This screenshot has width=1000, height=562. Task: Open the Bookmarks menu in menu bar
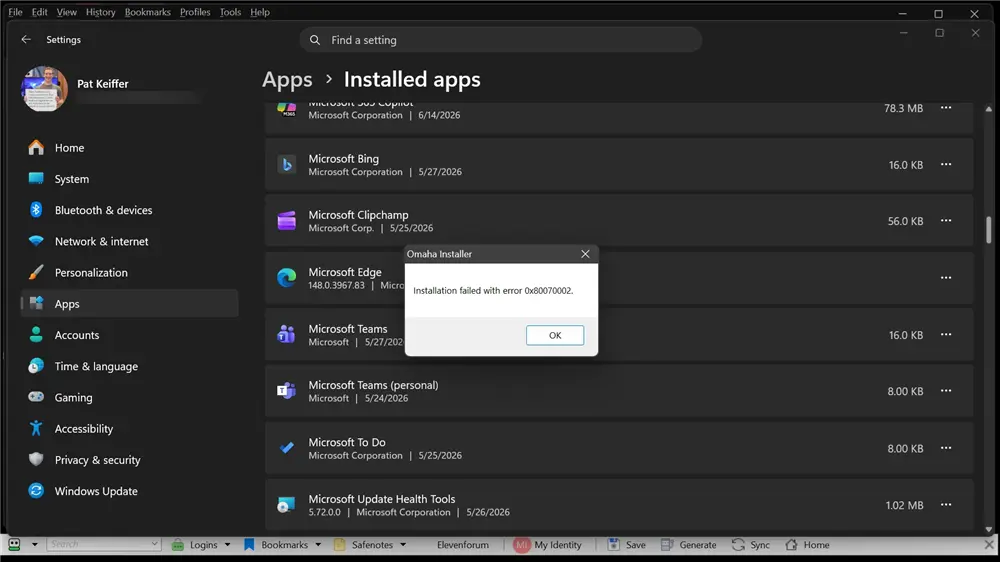point(147,12)
